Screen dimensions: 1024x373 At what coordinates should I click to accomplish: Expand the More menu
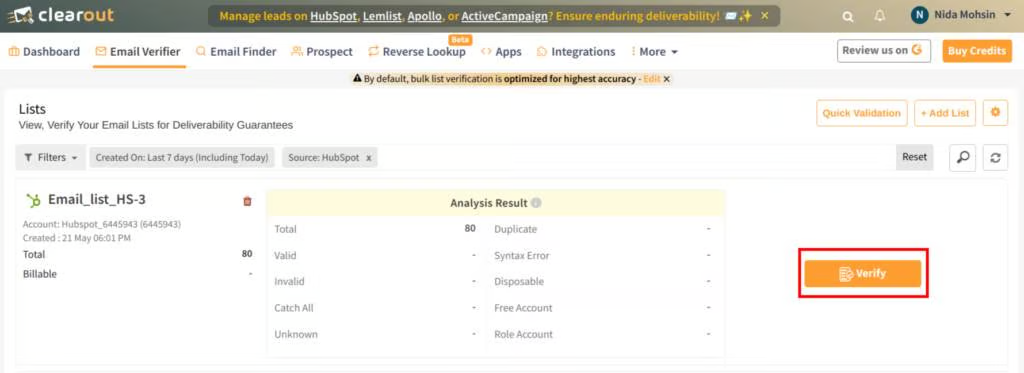coord(654,52)
